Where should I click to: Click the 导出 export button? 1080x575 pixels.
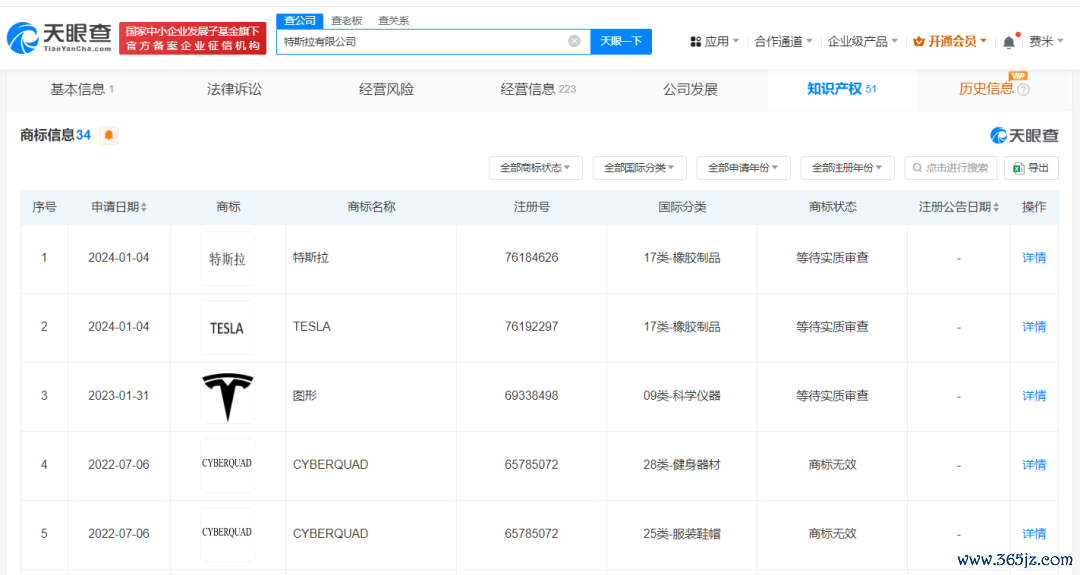click(1031, 167)
